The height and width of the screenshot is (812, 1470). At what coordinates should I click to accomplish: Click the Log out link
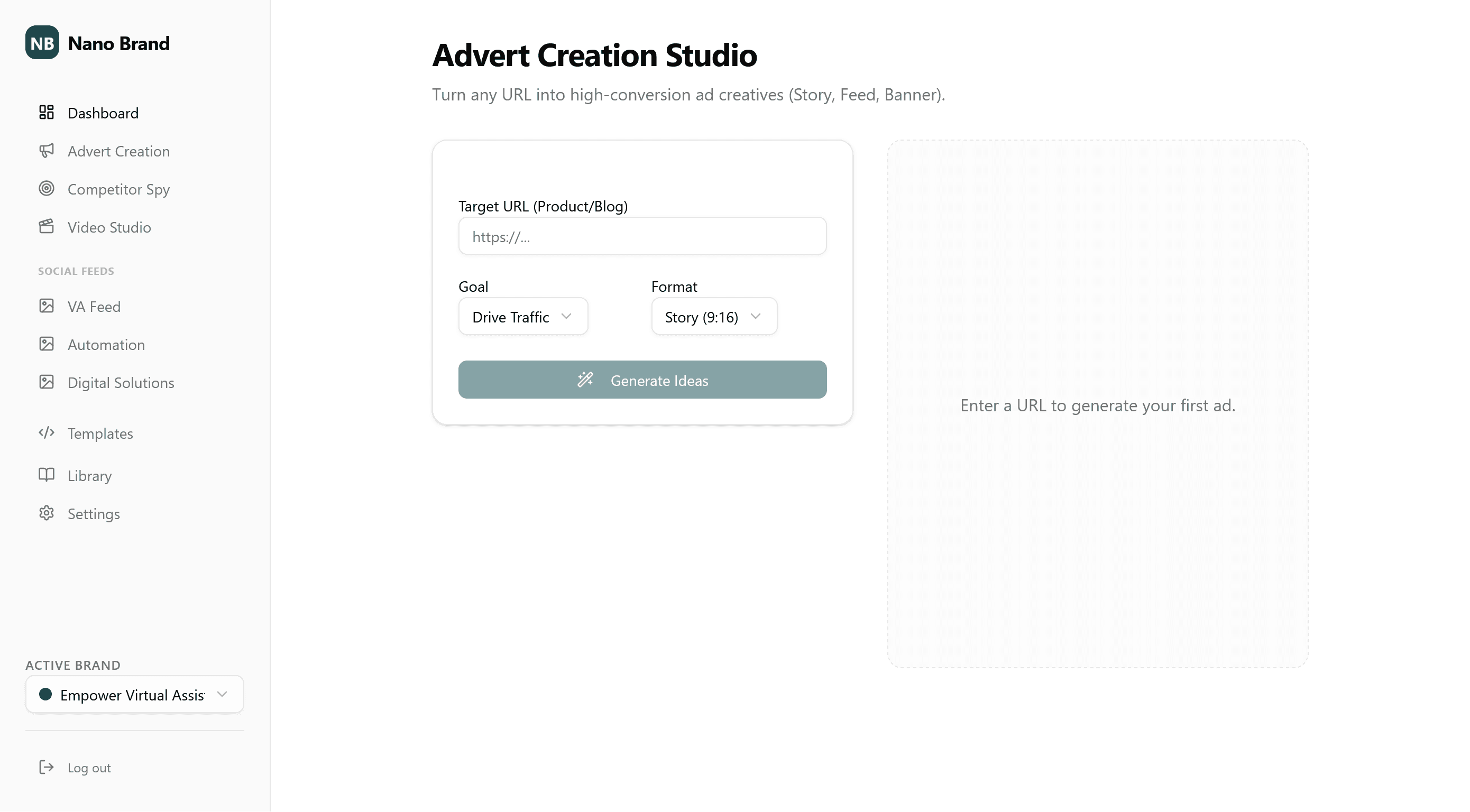tap(89, 768)
